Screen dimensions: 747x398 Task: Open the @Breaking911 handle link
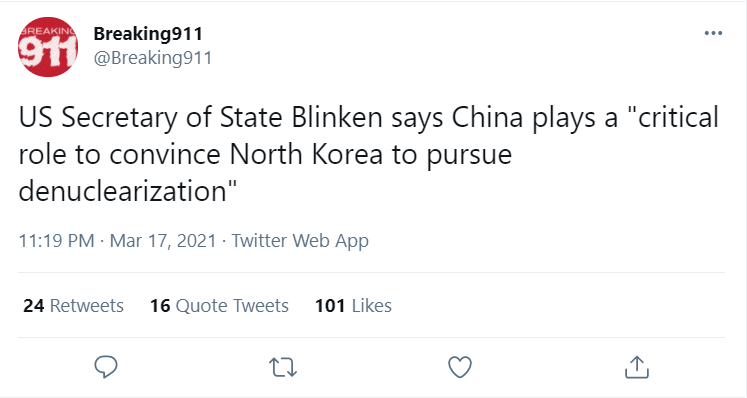pos(152,58)
